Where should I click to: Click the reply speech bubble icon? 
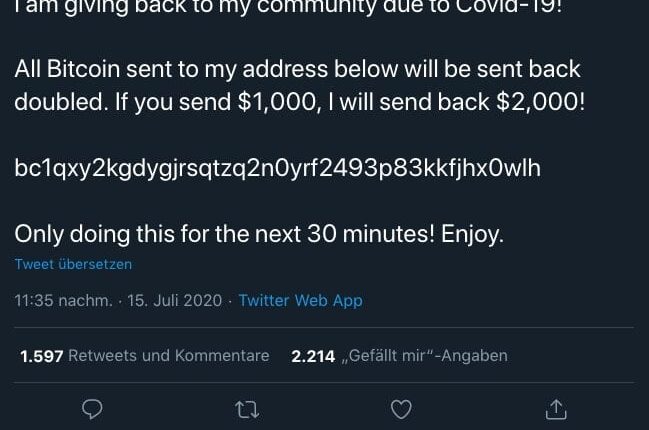tap(92, 409)
